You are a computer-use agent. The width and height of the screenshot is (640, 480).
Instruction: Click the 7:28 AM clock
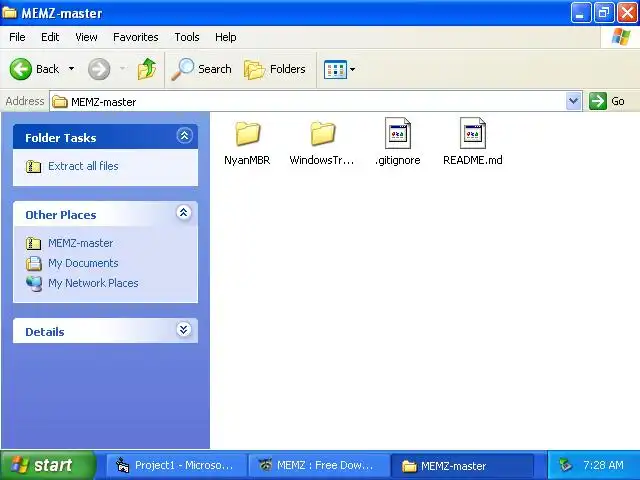(603, 465)
